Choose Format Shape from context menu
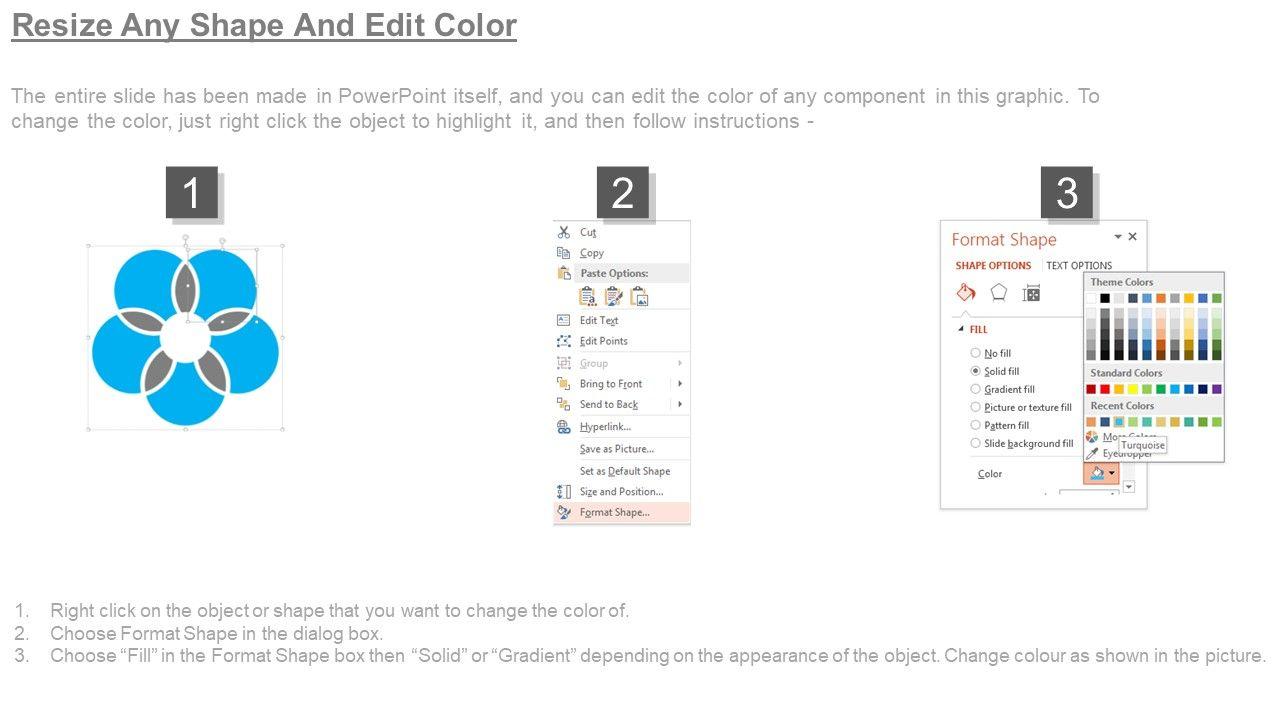Image resolution: width=1280 pixels, height=720 pixels. click(x=614, y=512)
